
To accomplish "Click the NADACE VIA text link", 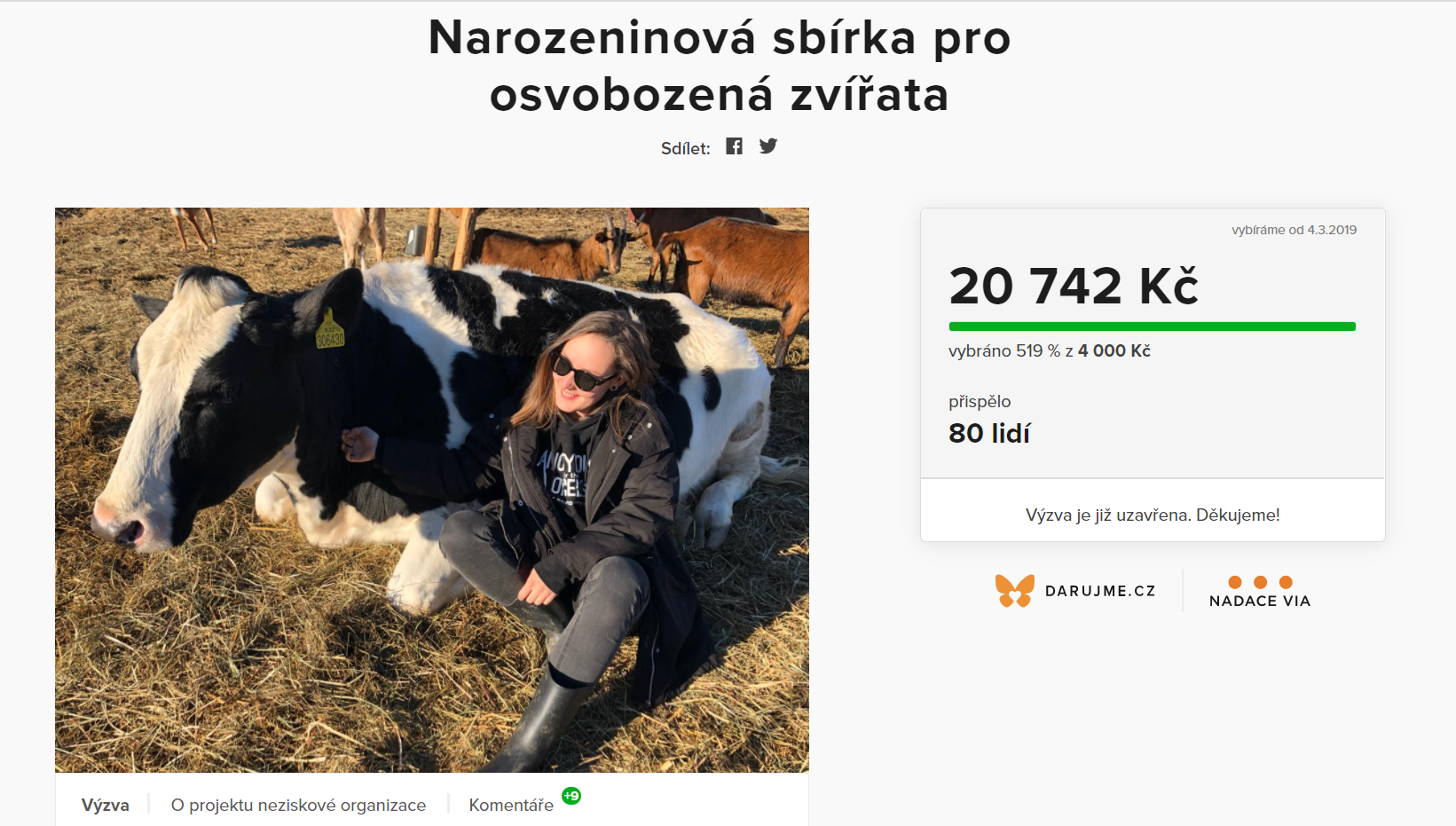I will click(1260, 601).
